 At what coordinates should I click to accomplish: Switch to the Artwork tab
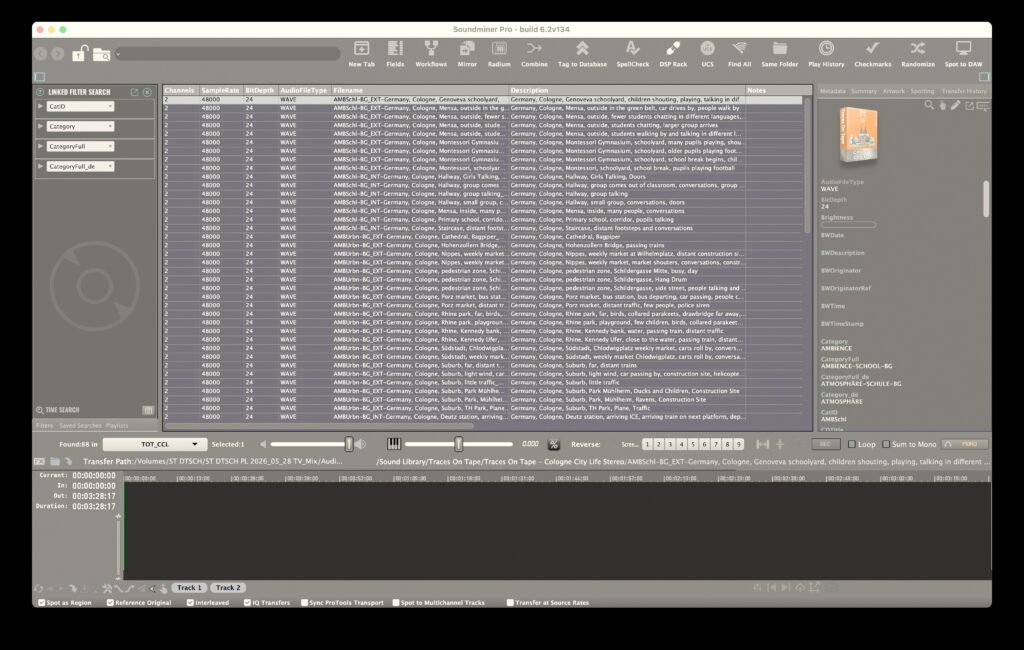pos(893,91)
